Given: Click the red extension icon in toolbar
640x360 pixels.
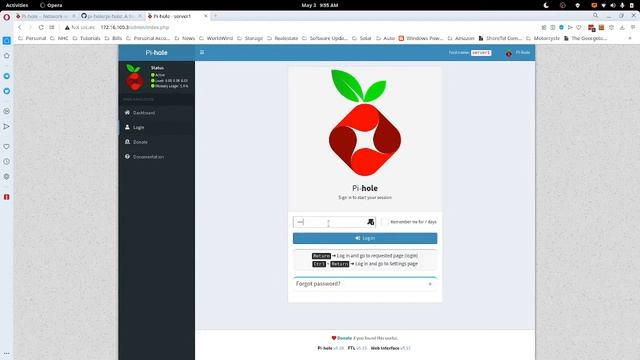Looking at the screenshot, I should (x=591, y=28).
